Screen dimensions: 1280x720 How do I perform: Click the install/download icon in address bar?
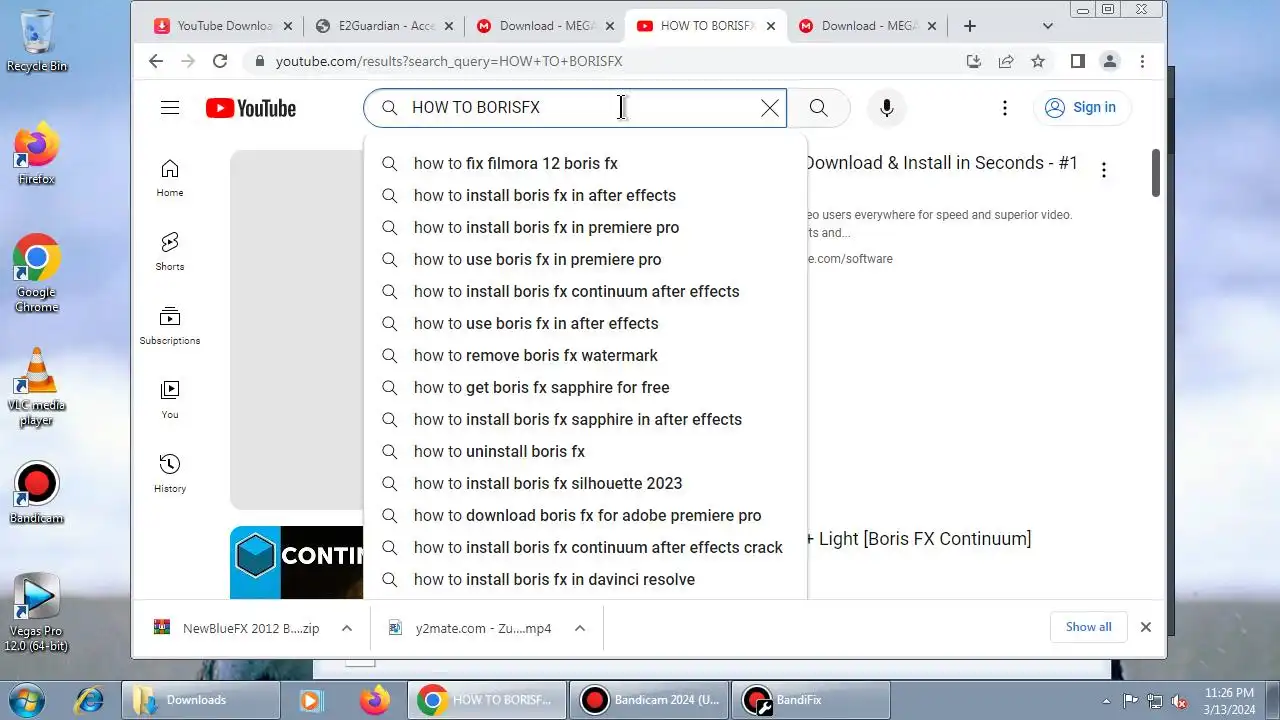(x=974, y=61)
